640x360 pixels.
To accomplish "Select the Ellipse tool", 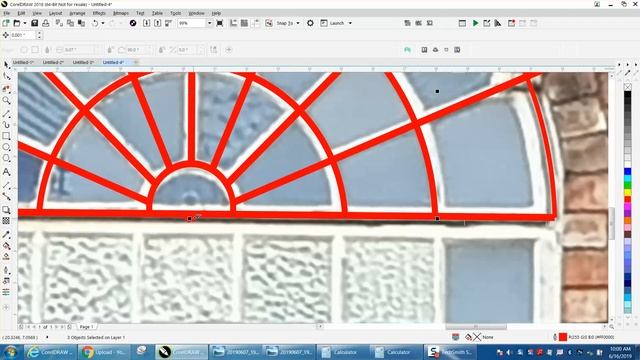I will (6, 147).
